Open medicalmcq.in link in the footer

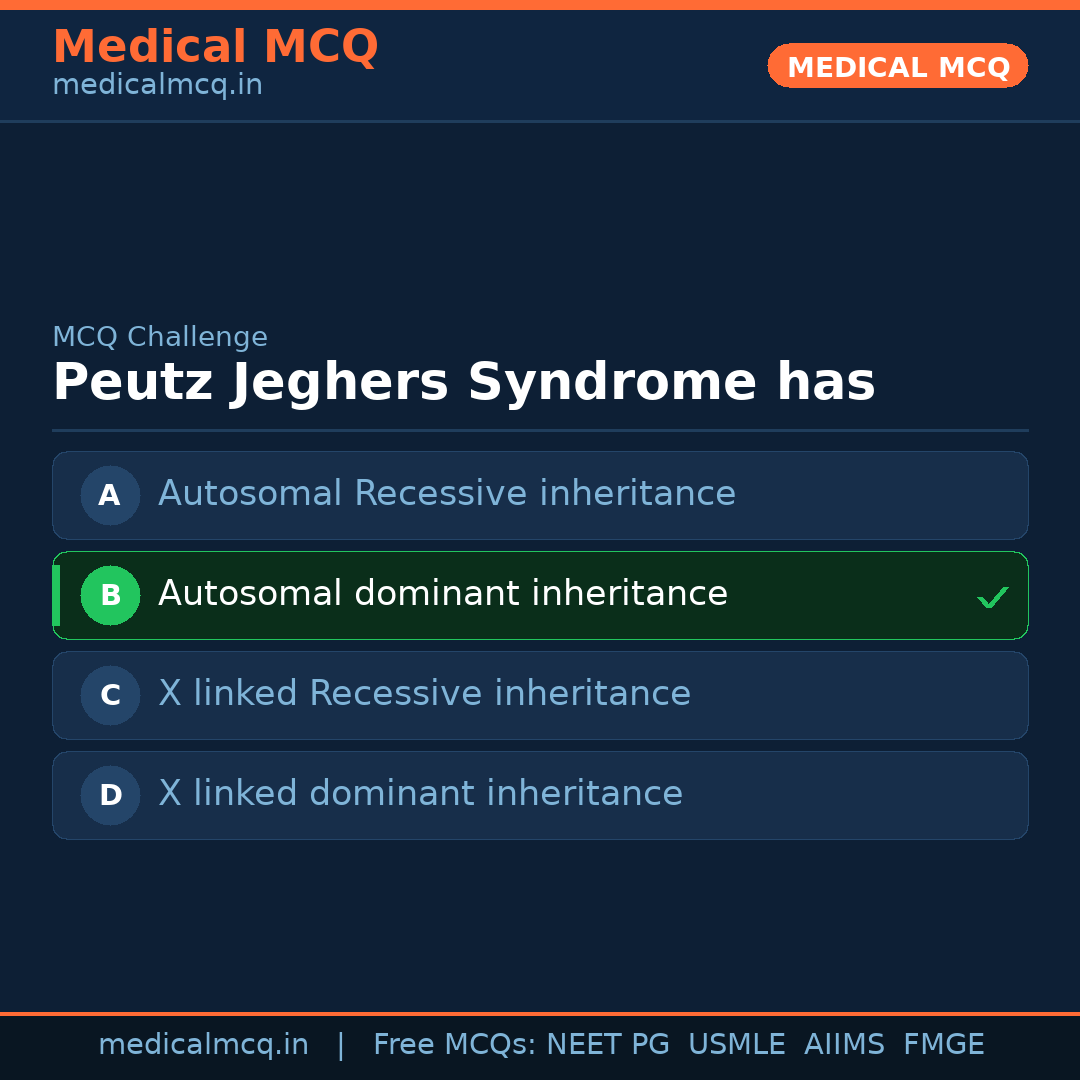tap(203, 1045)
